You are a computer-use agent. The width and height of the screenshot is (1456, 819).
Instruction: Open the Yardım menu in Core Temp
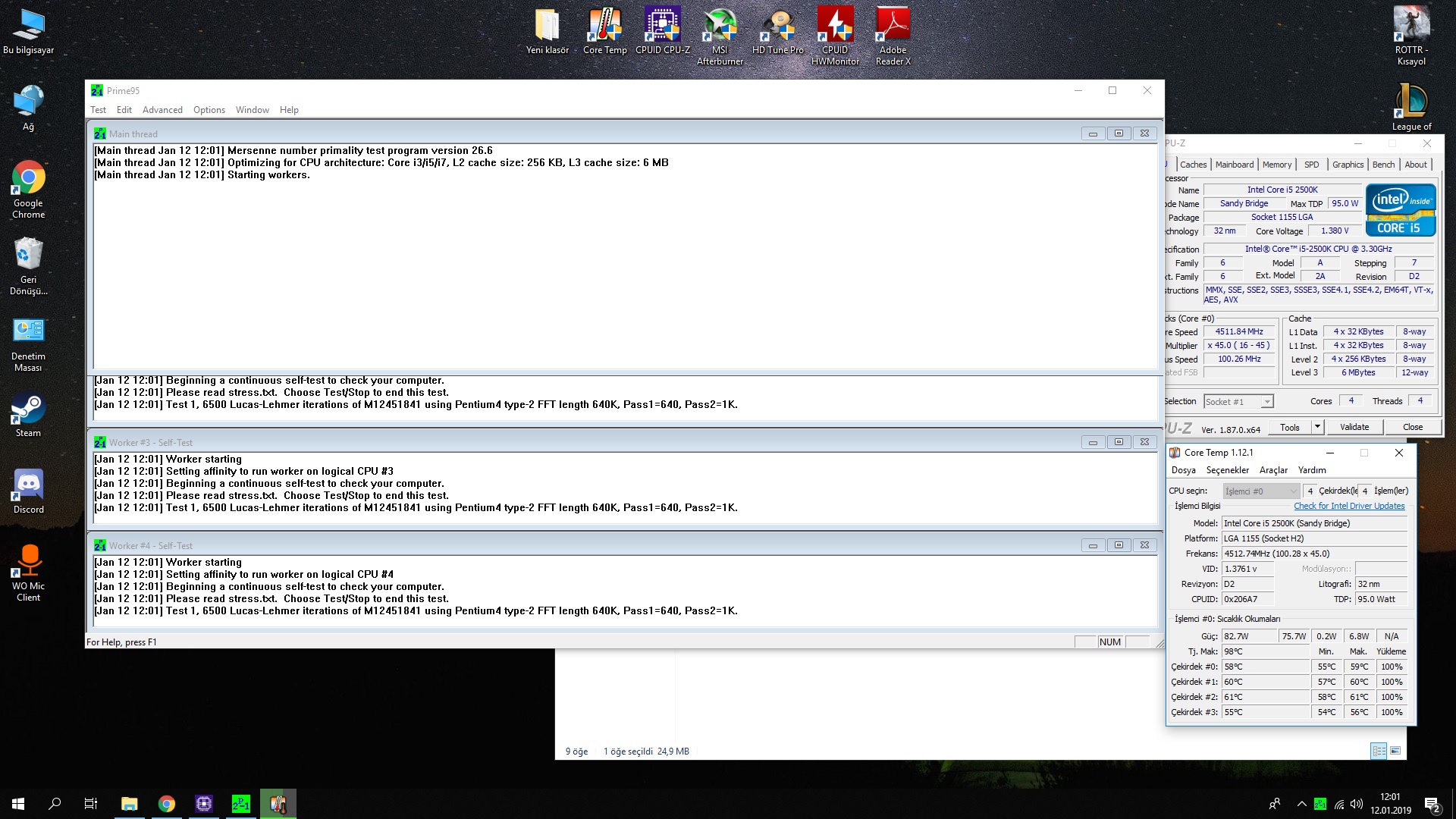pos(1312,471)
